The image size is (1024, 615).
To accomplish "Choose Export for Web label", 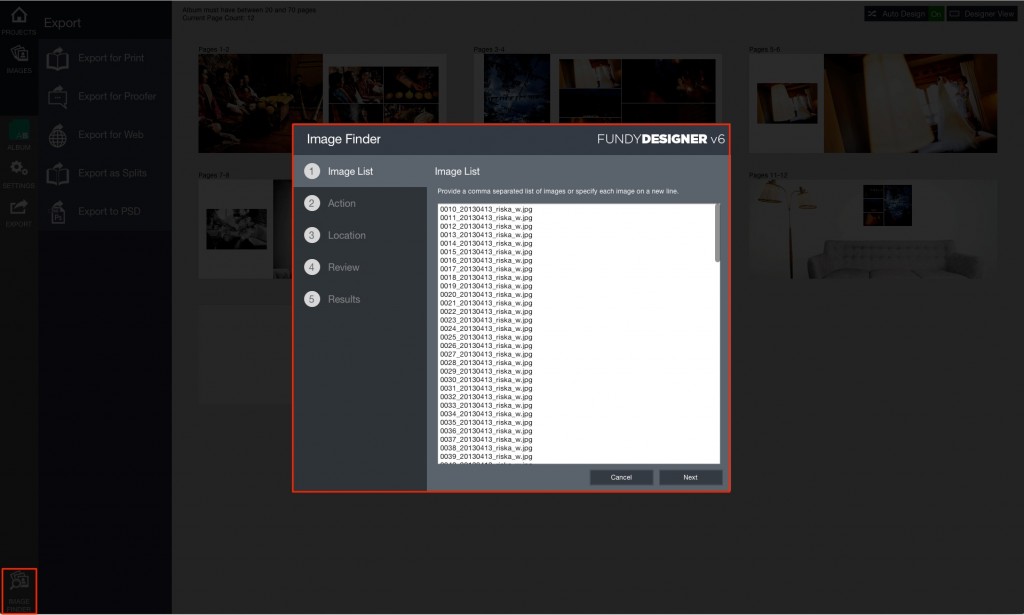I will point(110,135).
